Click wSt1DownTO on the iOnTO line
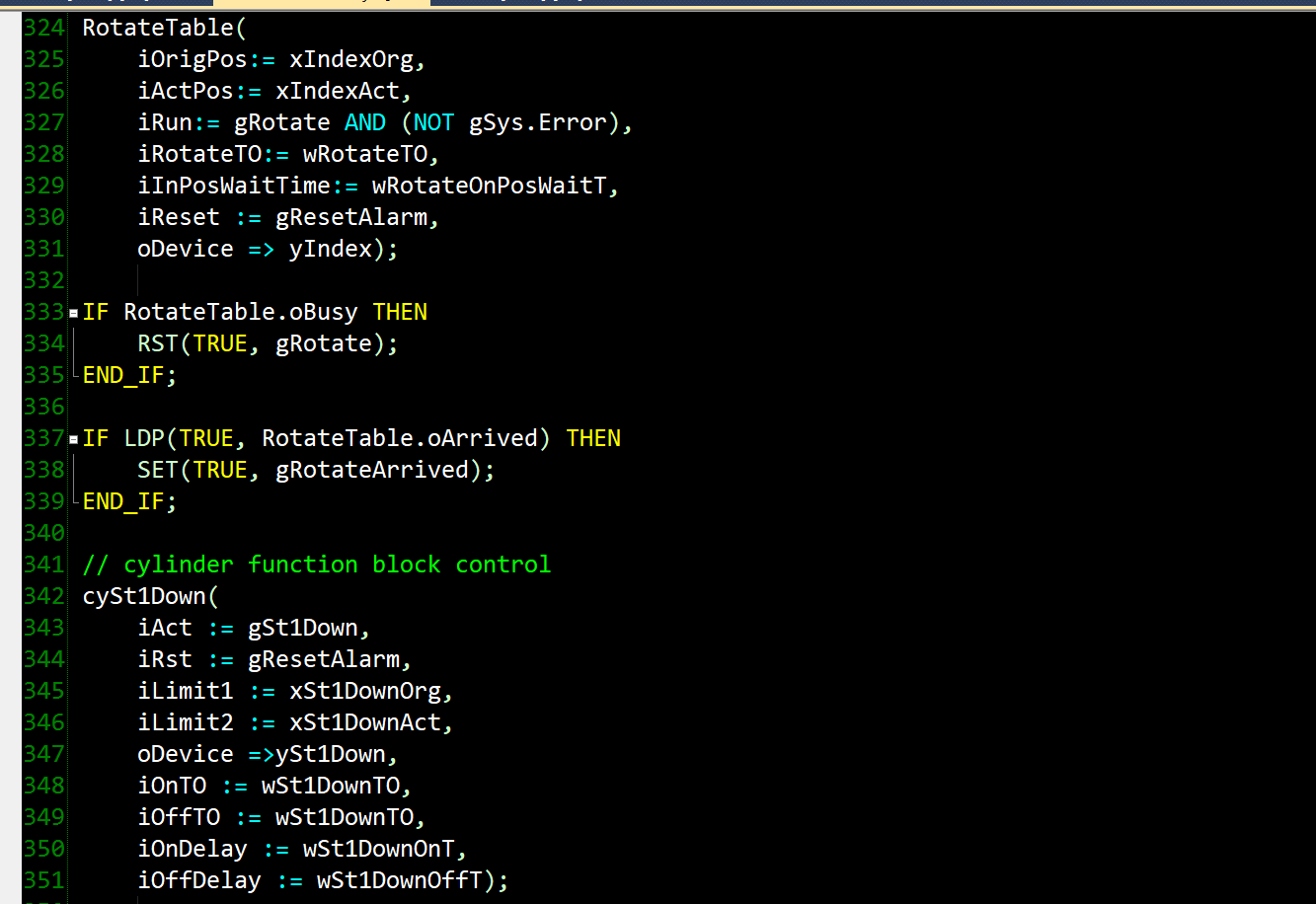 pos(330,786)
